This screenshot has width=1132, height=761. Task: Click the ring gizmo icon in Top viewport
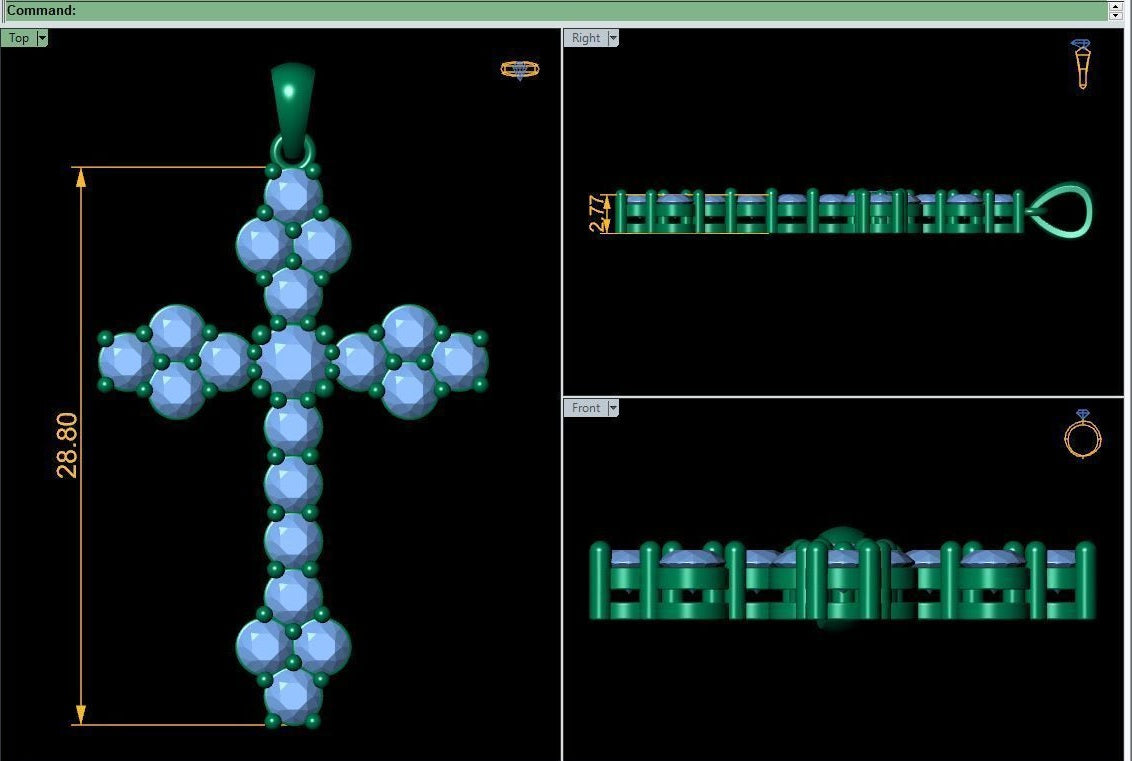click(519, 69)
